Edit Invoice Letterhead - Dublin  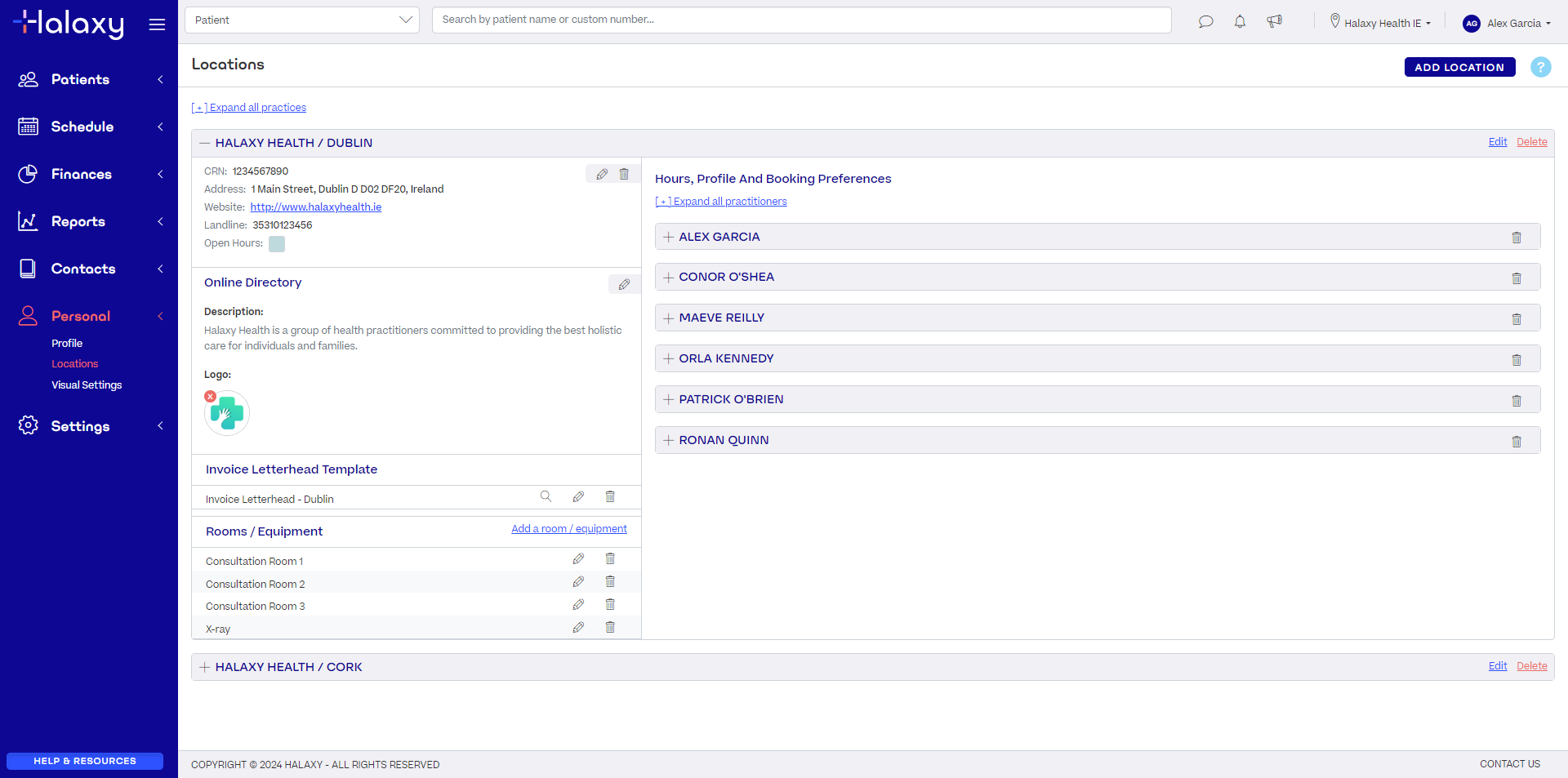578,496
